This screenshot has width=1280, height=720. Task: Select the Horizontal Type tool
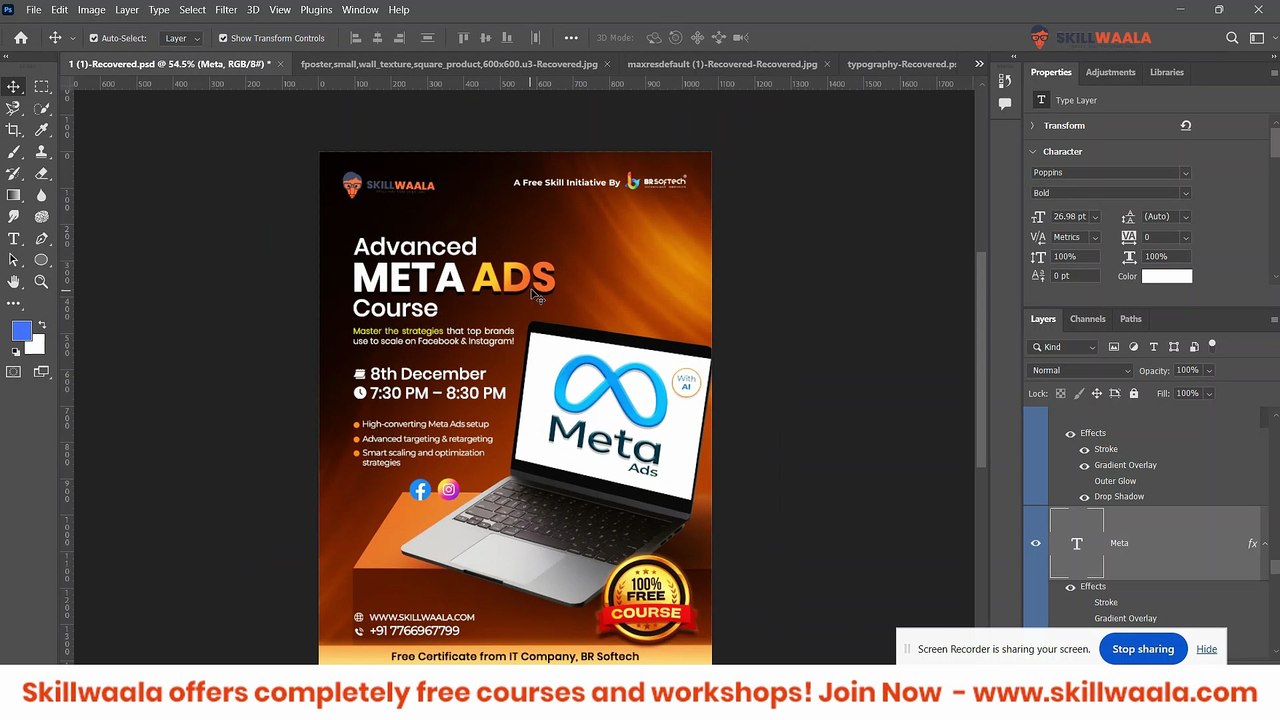[14, 239]
